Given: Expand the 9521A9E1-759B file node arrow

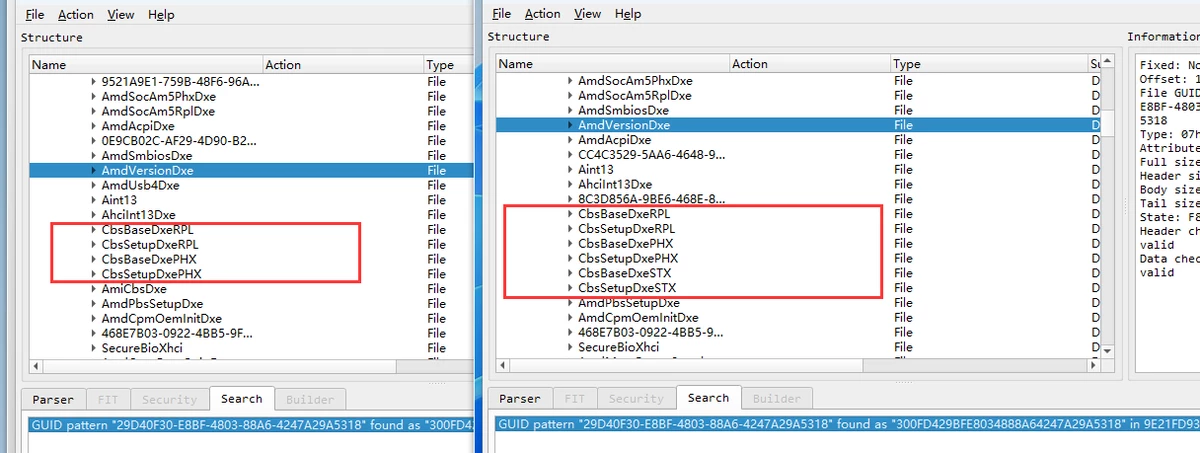Looking at the screenshot, I should tap(94, 82).
